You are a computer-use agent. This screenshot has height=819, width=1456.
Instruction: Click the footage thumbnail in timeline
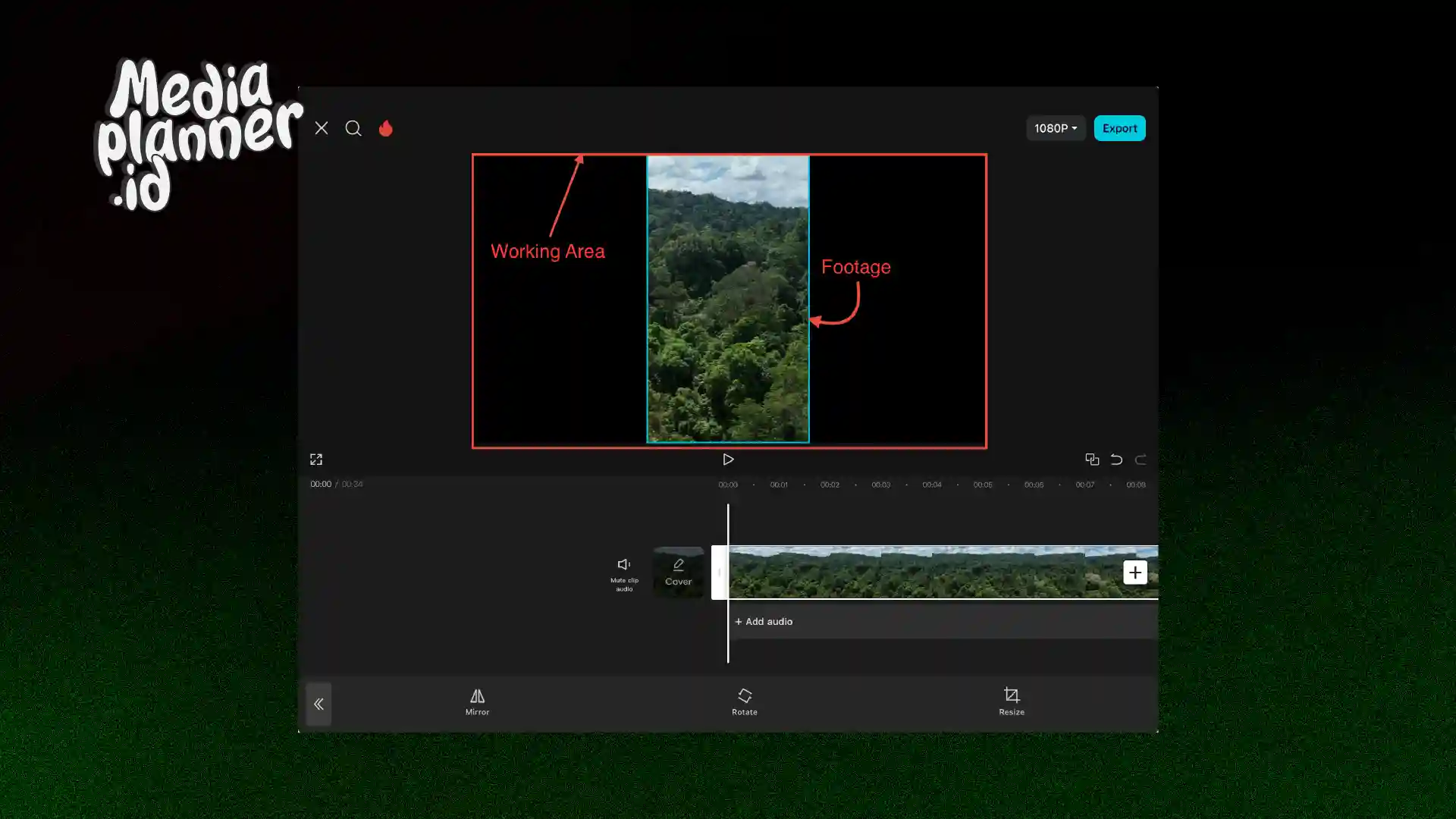coord(940,572)
